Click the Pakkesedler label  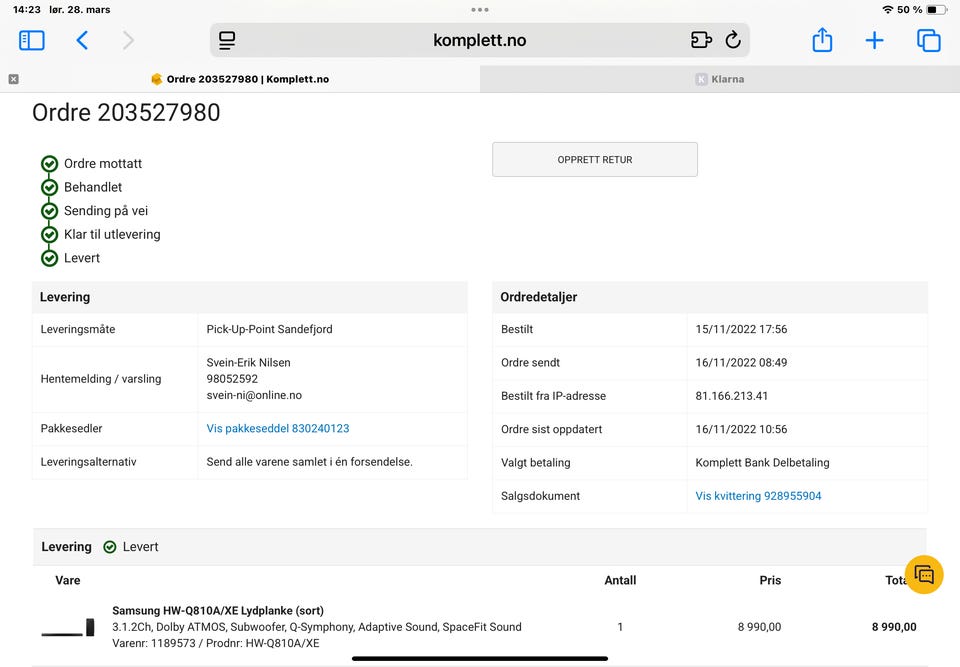click(x=72, y=428)
